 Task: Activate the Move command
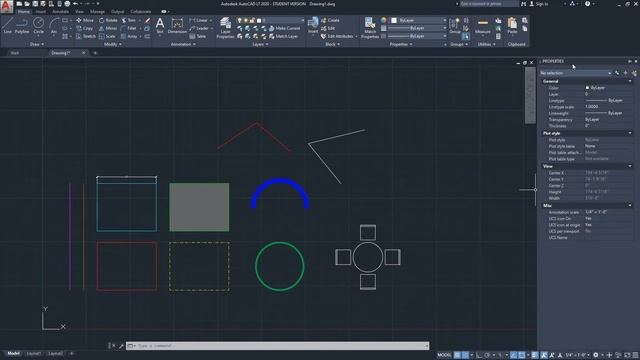pyautogui.click(x=85, y=20)
